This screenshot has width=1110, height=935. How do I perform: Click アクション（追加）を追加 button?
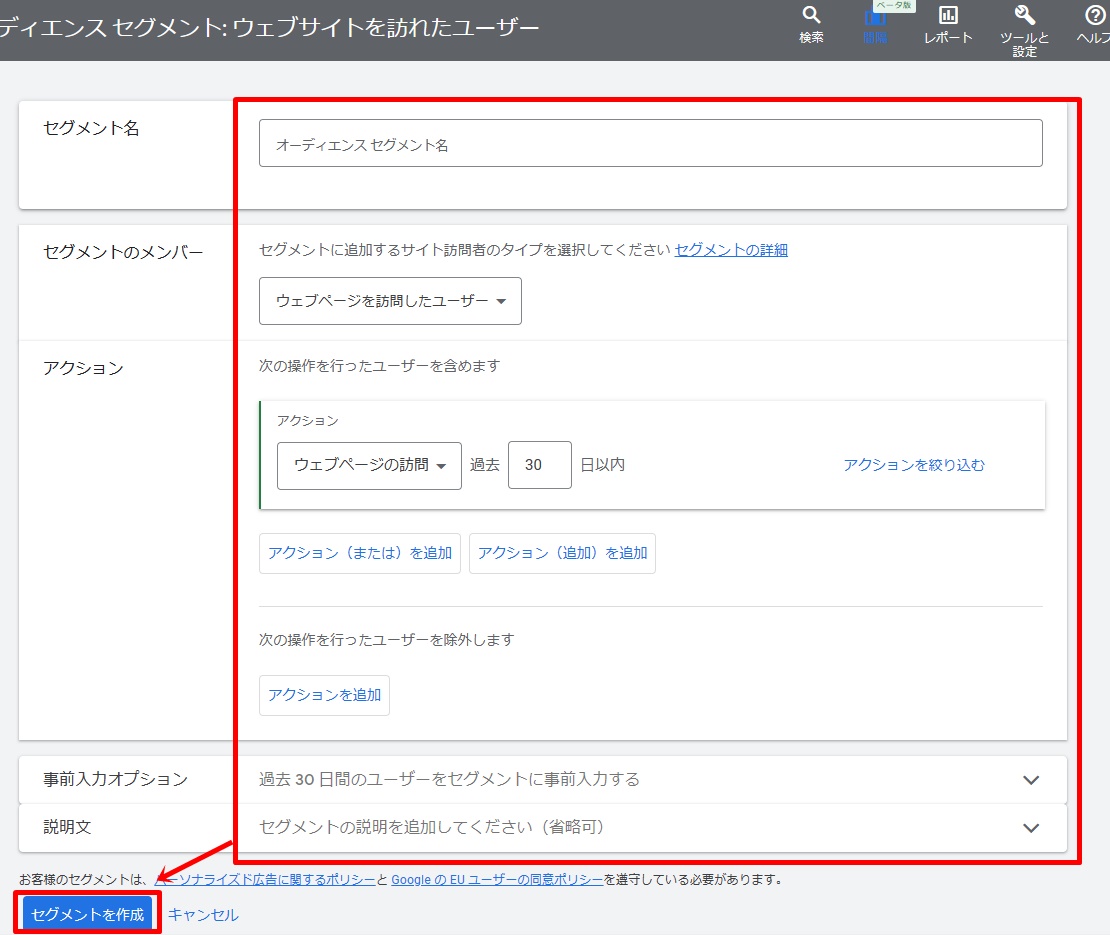(562, 553)
